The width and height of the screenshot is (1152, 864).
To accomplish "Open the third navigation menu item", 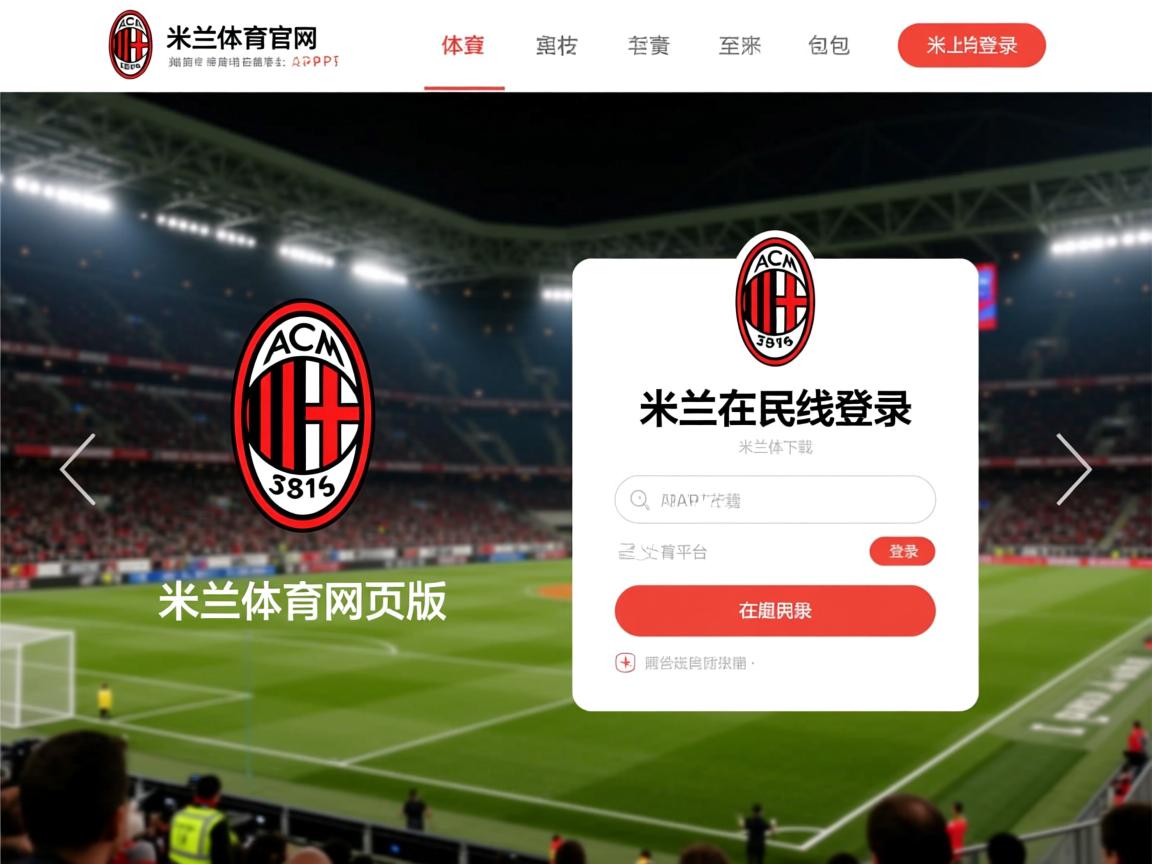I will [x=649, y=46].
